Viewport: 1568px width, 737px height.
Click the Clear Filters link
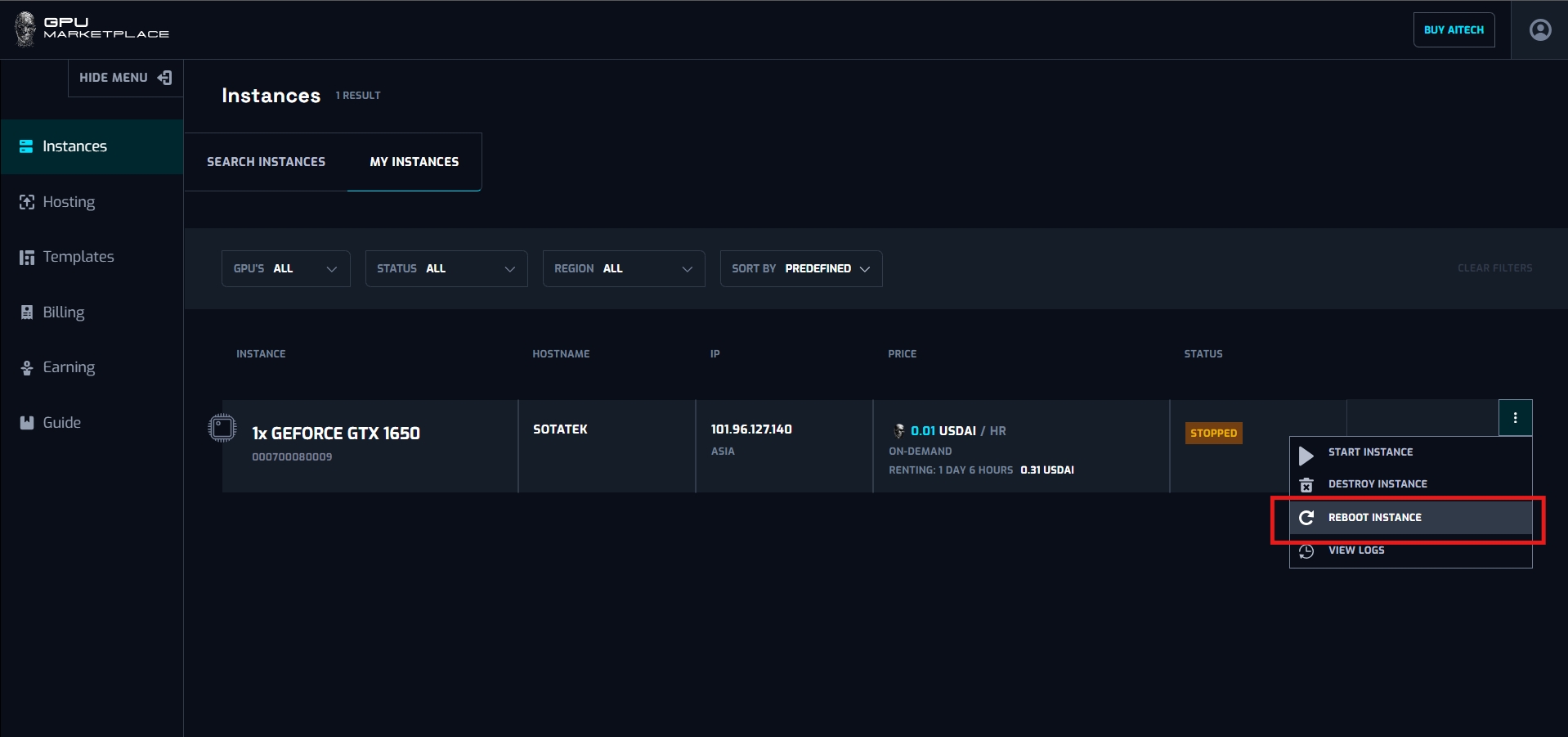click(1494, 268)
